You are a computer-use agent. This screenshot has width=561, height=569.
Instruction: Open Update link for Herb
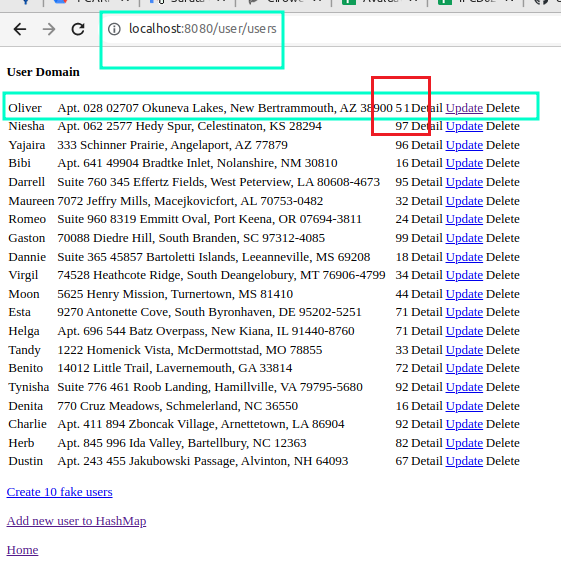pyautogui.click(x=464, y=443)
